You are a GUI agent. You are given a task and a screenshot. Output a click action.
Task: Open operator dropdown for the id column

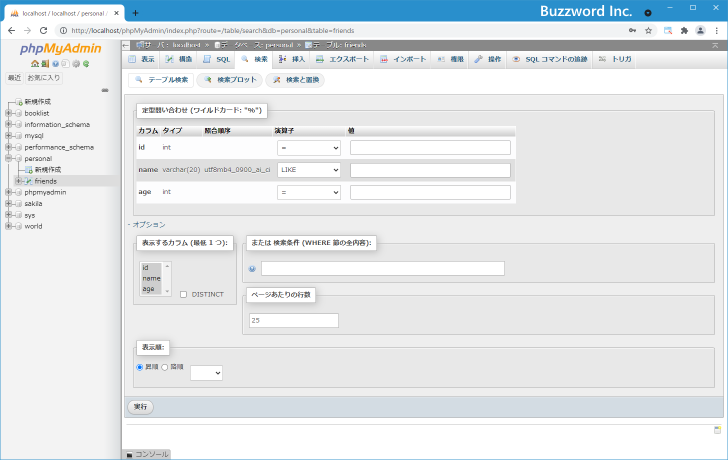point(309,148)
